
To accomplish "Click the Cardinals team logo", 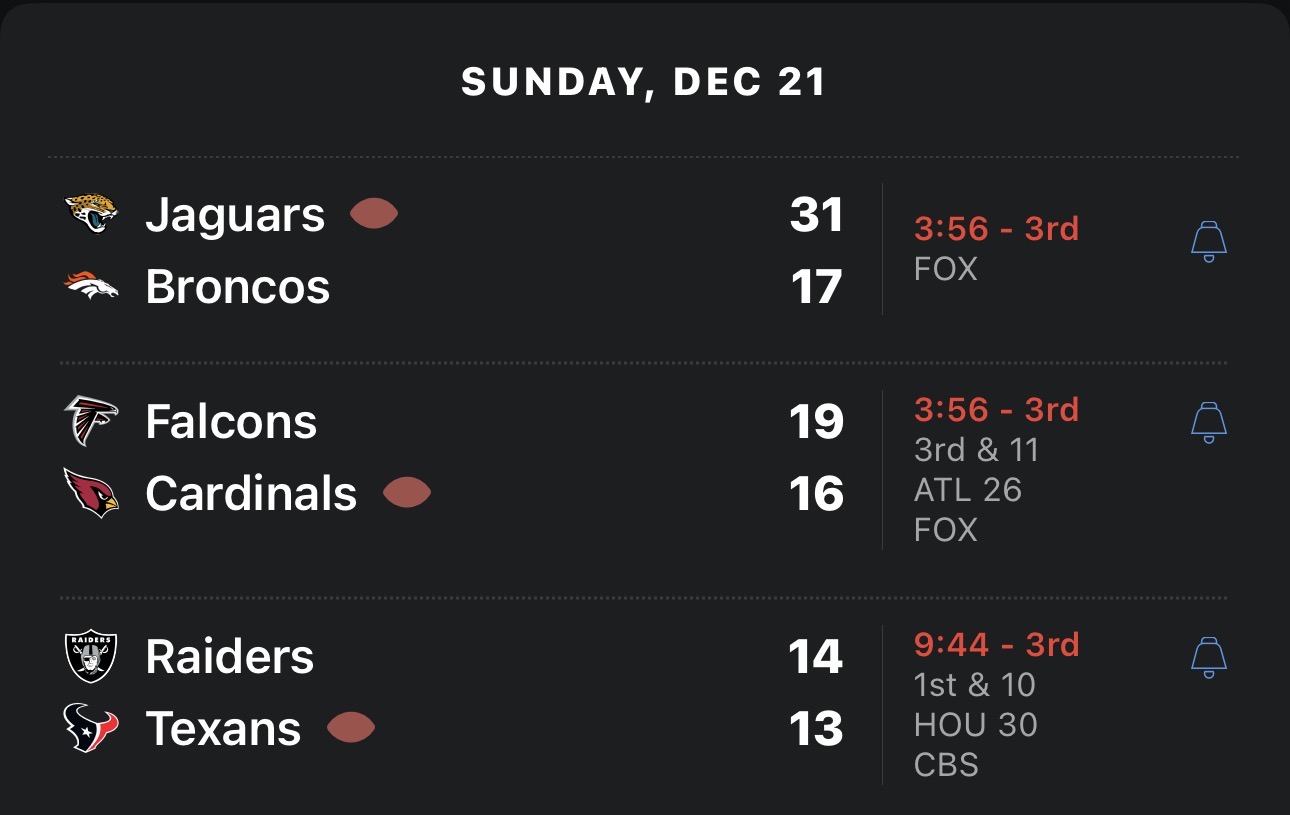I will pos(91,493).
